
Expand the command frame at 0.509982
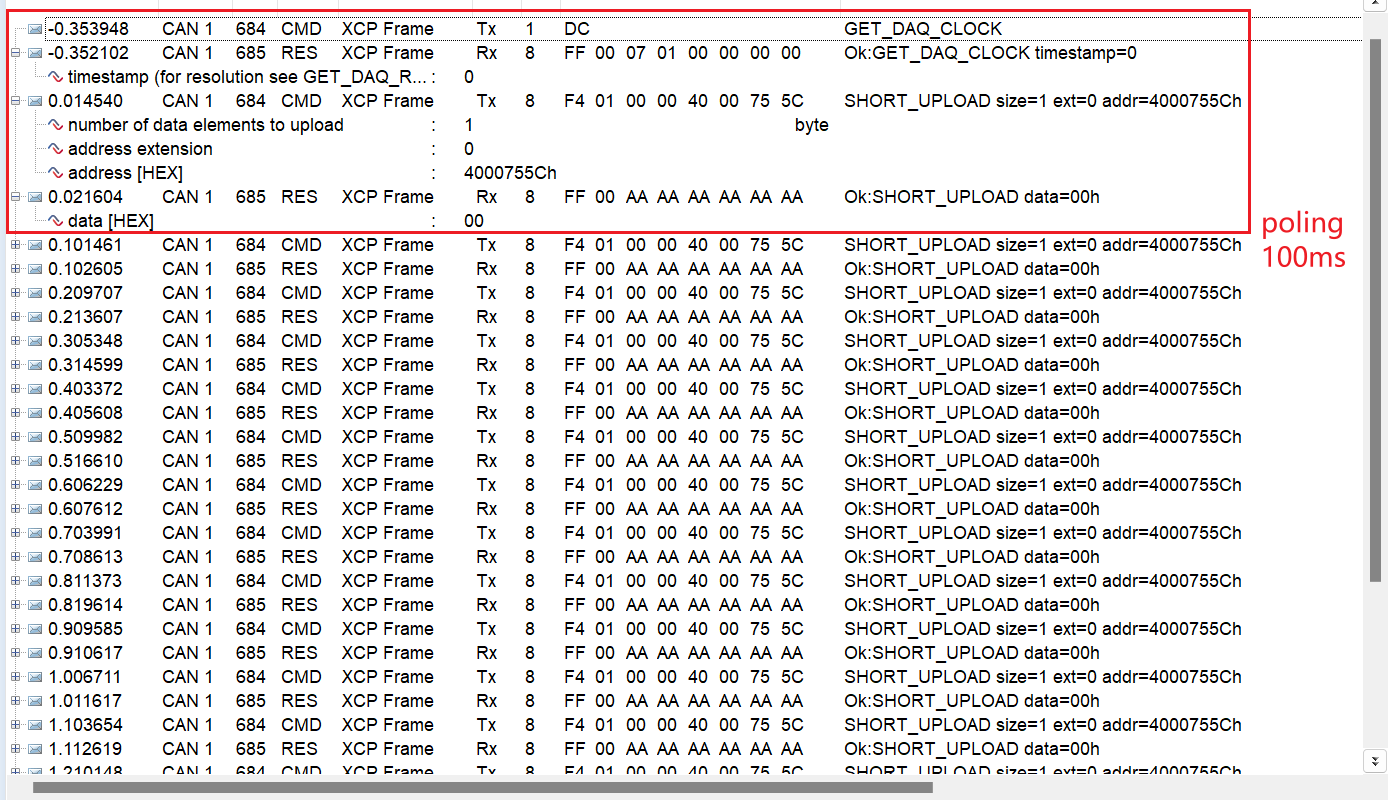click(x=15, y=437)
